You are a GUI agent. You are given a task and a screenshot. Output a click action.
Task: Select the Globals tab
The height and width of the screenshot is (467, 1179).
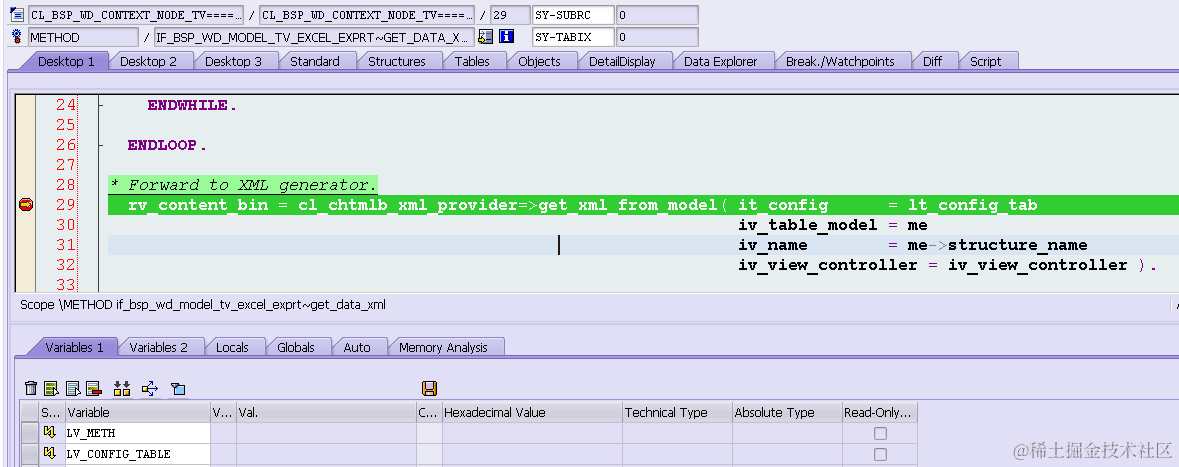[x=296, y=347]
